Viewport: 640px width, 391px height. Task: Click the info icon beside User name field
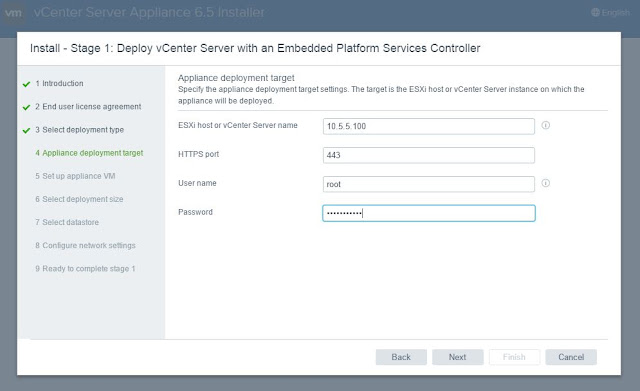[x=545, y=183]
